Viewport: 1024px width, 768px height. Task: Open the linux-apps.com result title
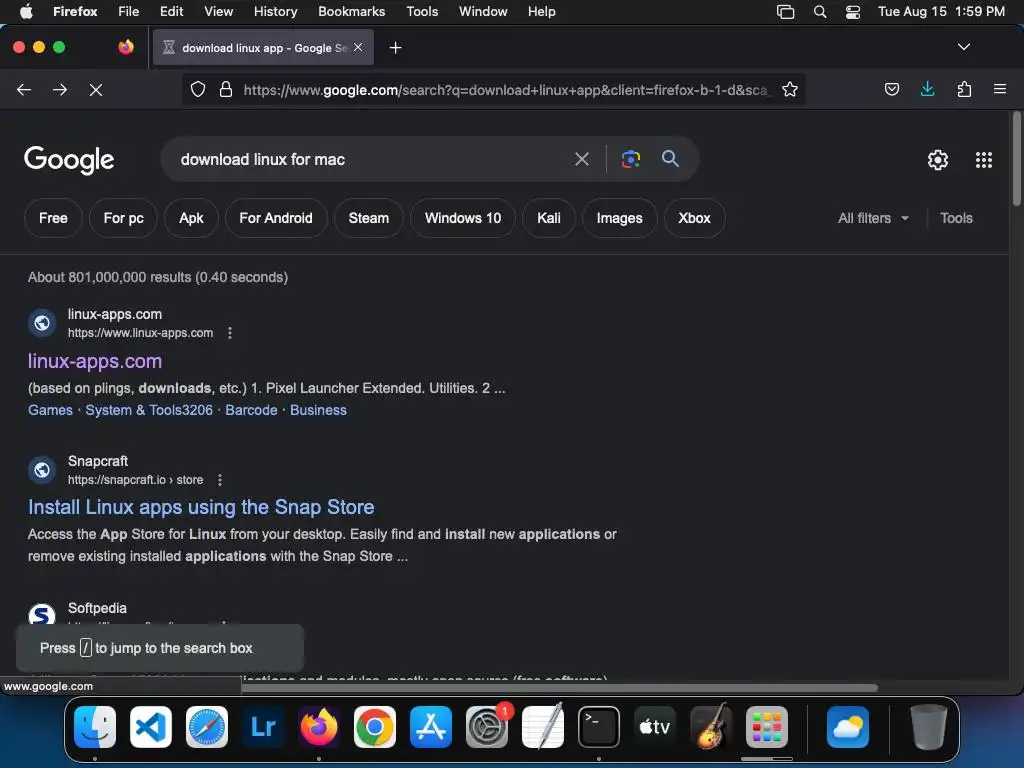[95, 361]
